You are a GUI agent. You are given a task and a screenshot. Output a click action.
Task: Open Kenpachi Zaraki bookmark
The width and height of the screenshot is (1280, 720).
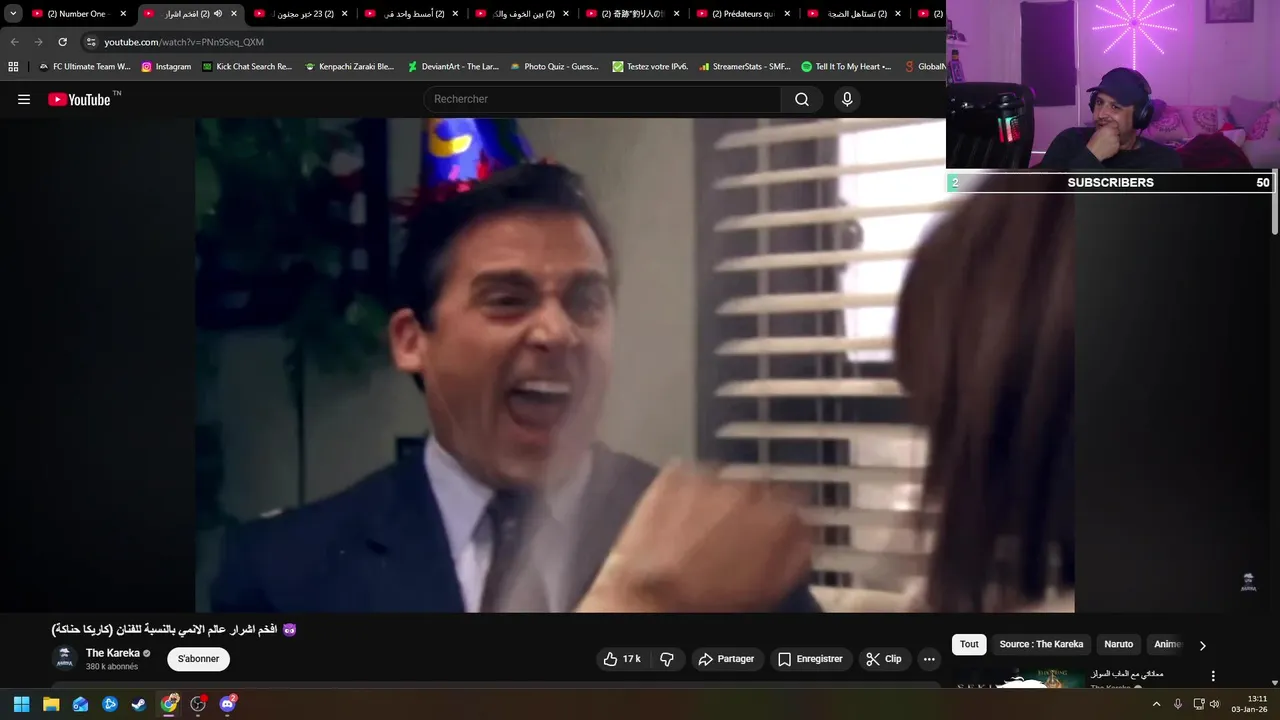[349, 67]
